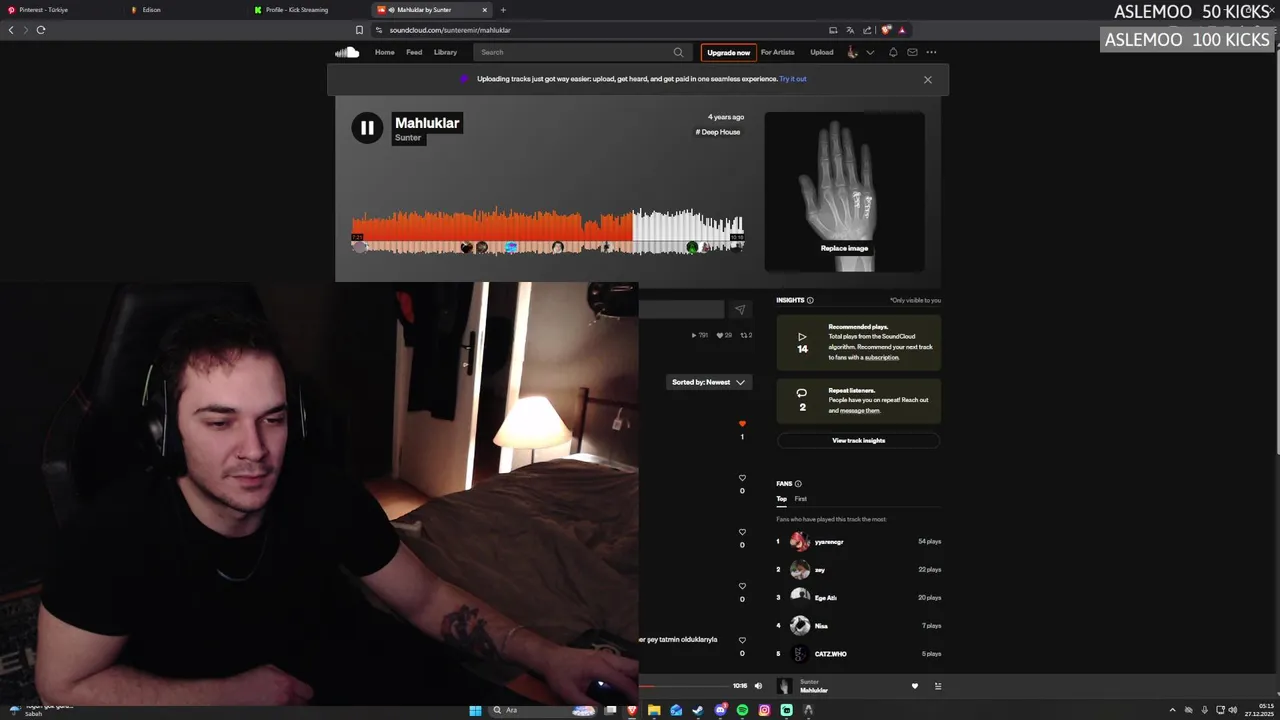Expand hidden system tray icons chevron
1280x720 pixels.
1172,710
